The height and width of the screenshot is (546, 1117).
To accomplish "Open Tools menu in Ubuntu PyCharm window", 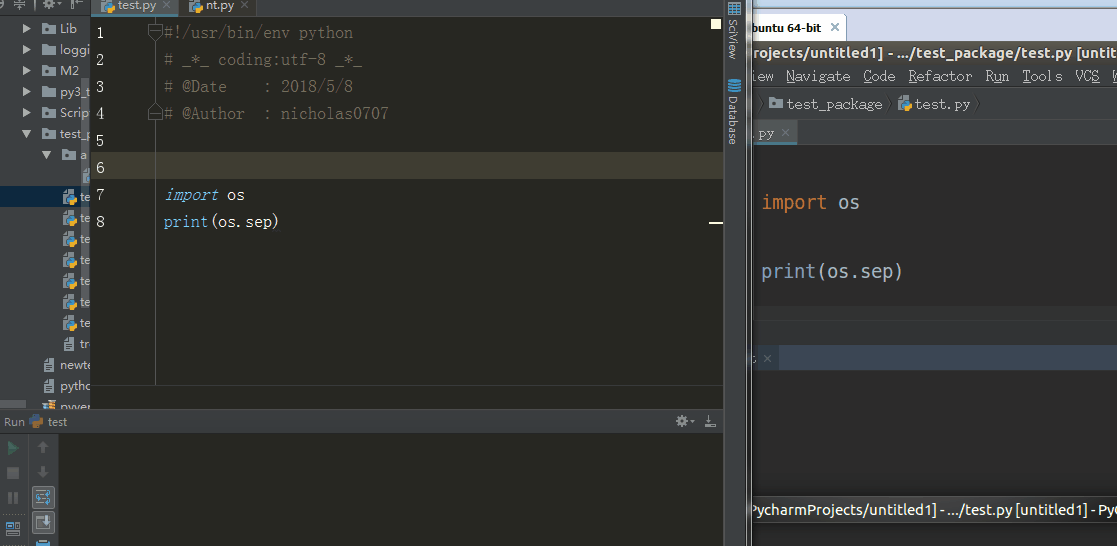I will [x=1042, y=76].
